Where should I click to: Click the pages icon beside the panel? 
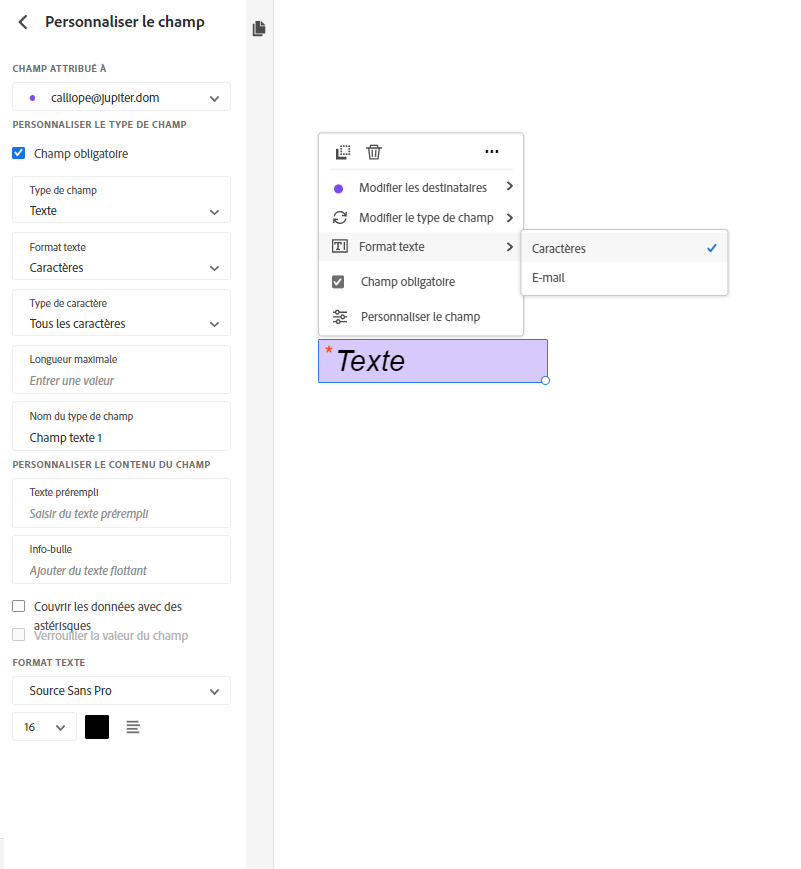point(259,29)
